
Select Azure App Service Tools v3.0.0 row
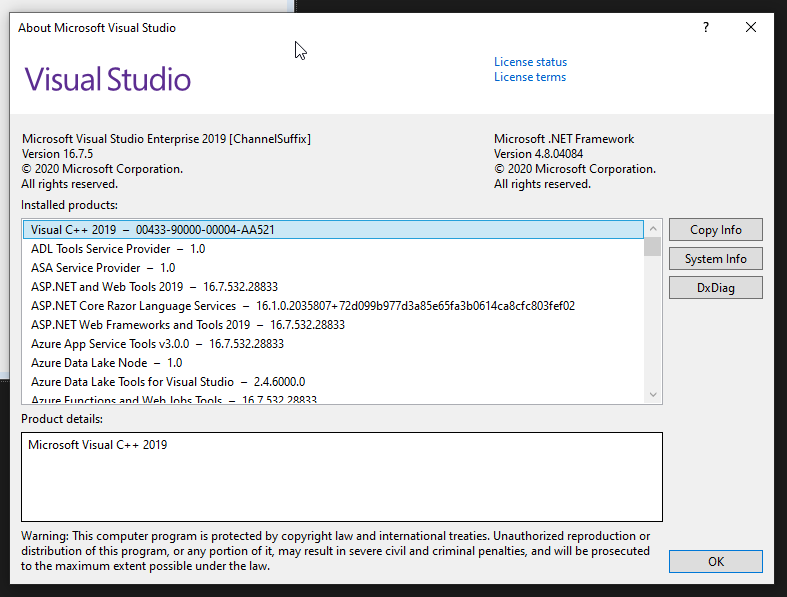[333, 344]
